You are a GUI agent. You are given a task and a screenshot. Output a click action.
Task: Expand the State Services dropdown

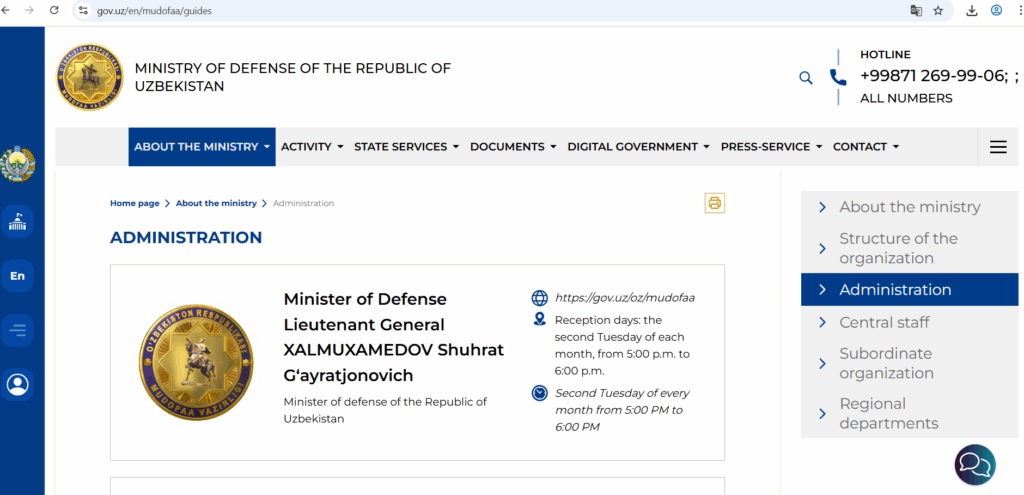(406, 147)
